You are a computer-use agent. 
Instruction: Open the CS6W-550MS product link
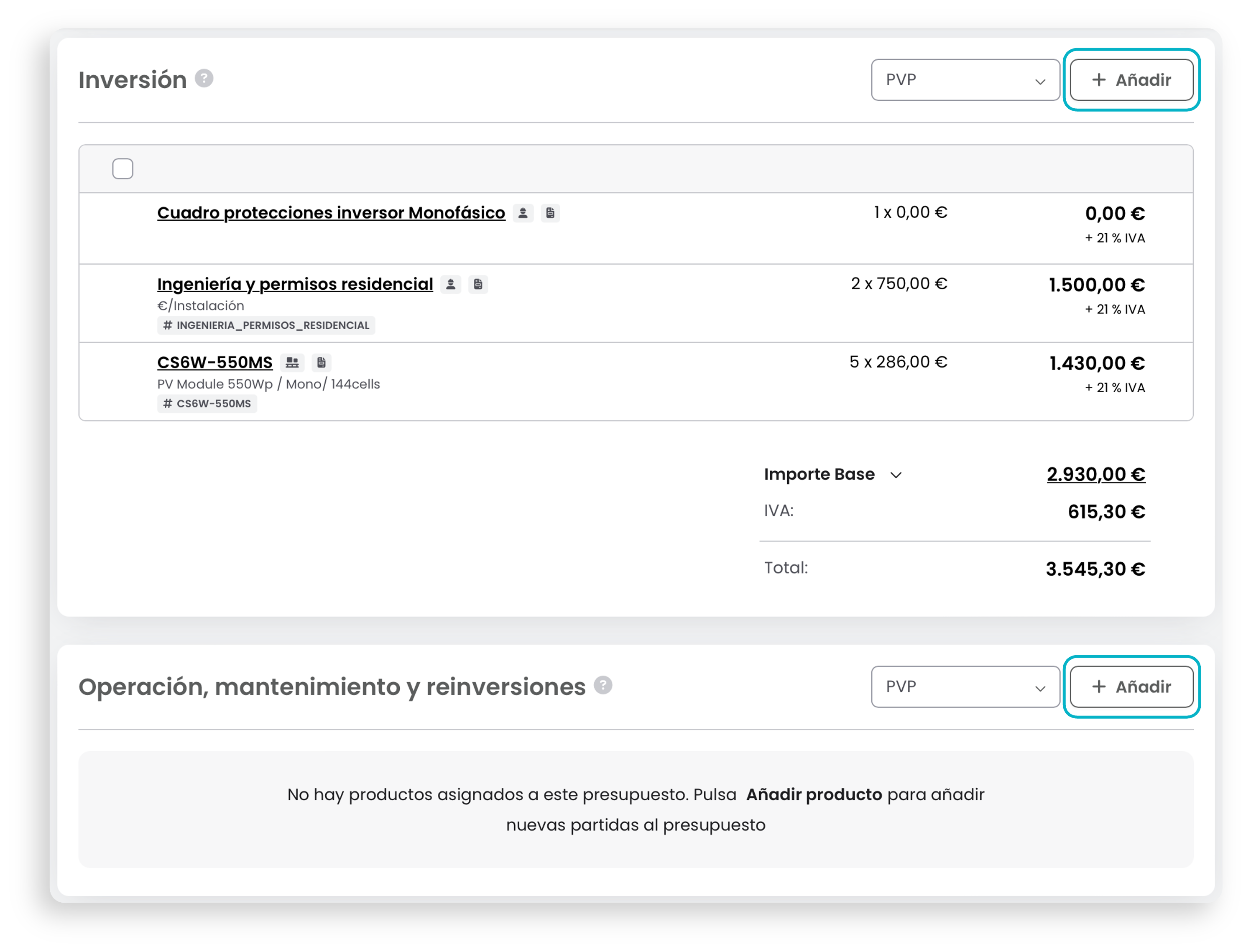[x=215, y=362]
